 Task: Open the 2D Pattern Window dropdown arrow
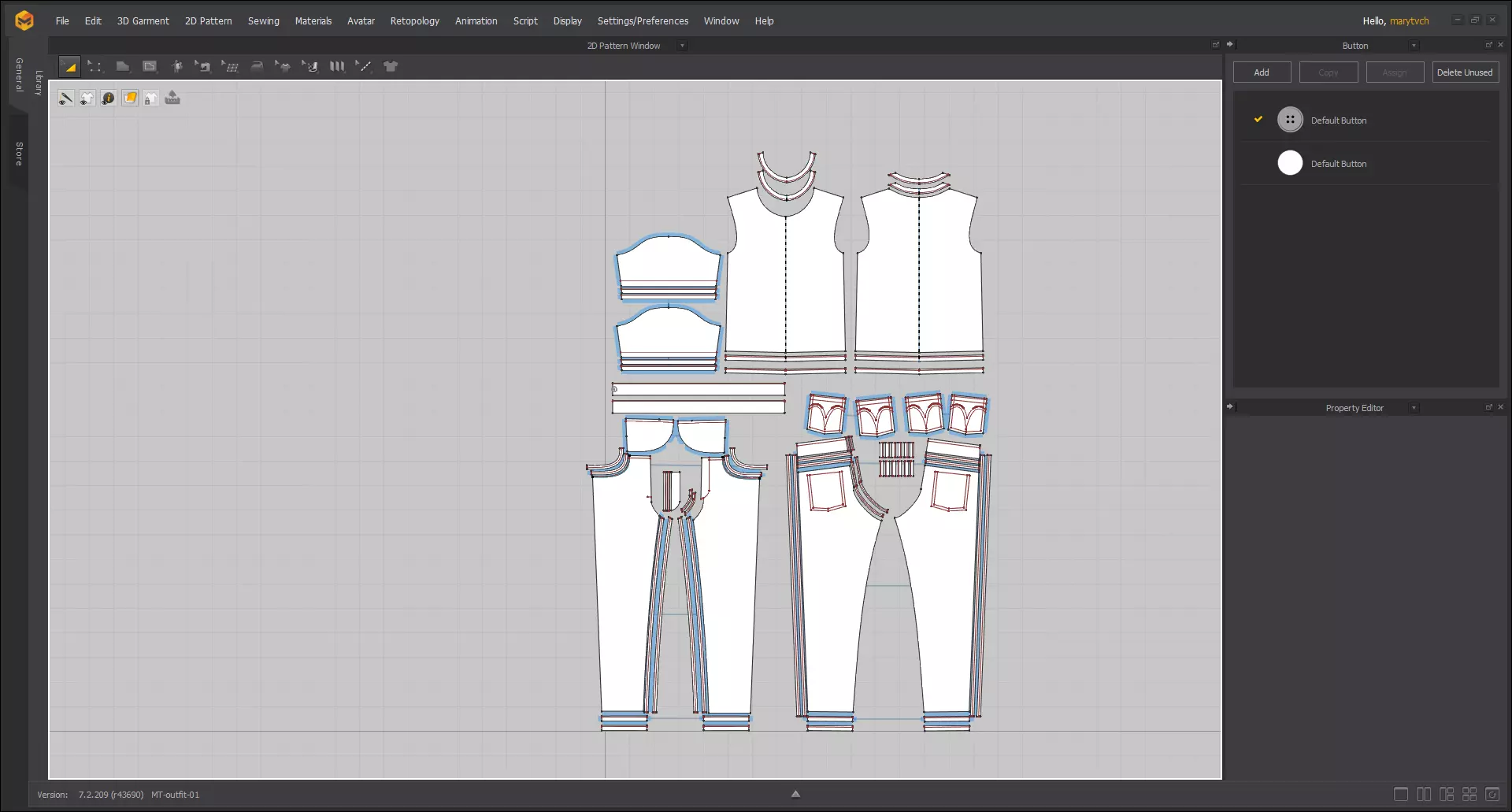pos(682,46)
